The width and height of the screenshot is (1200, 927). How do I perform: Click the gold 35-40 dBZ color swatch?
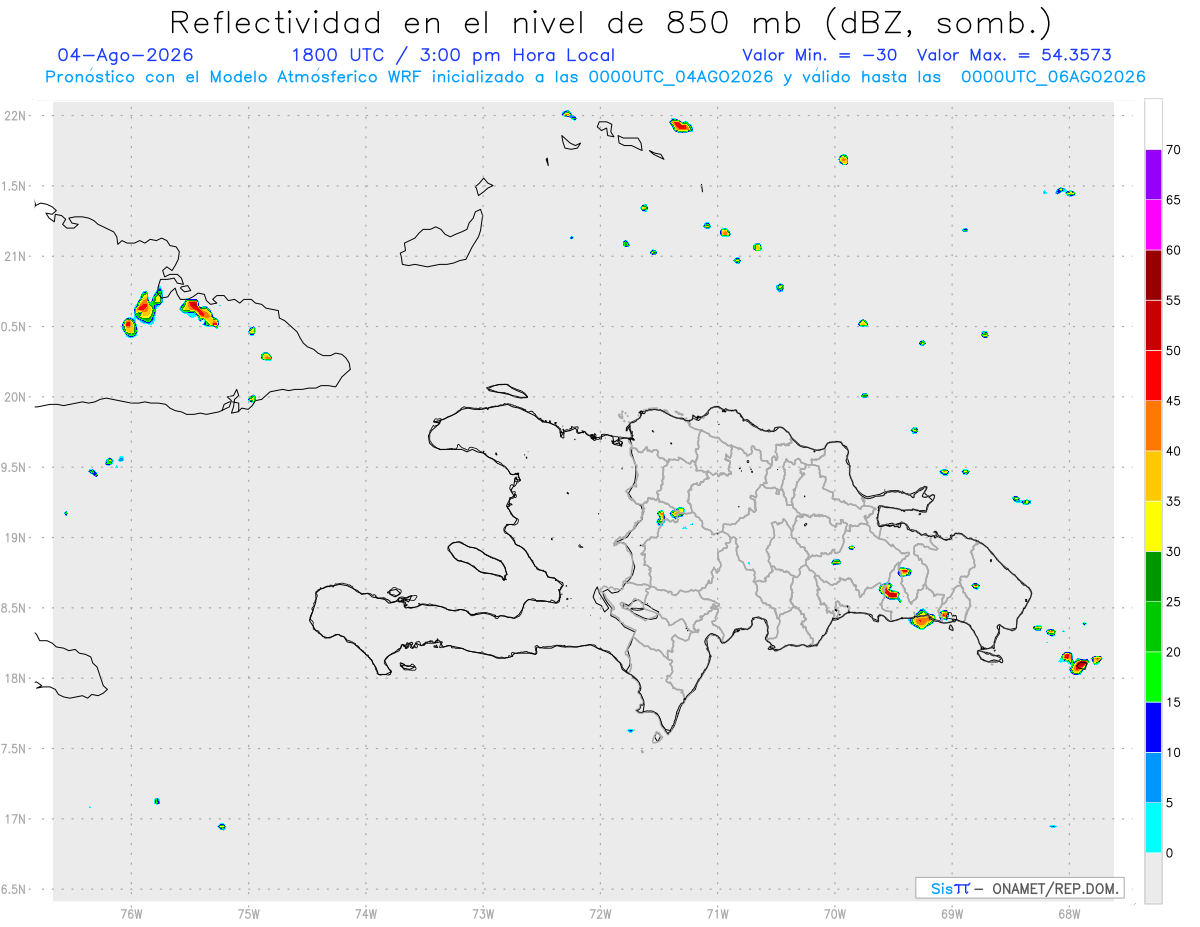[1153, 476]
